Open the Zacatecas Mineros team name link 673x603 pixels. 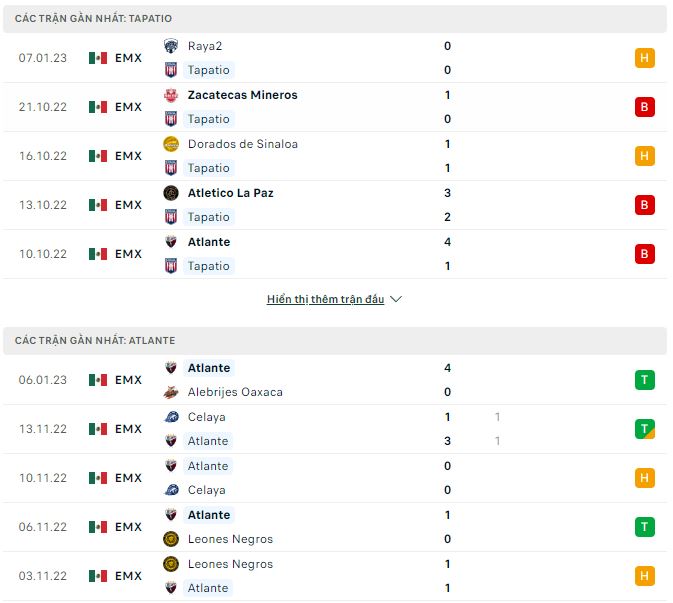(x=242, y=95)
